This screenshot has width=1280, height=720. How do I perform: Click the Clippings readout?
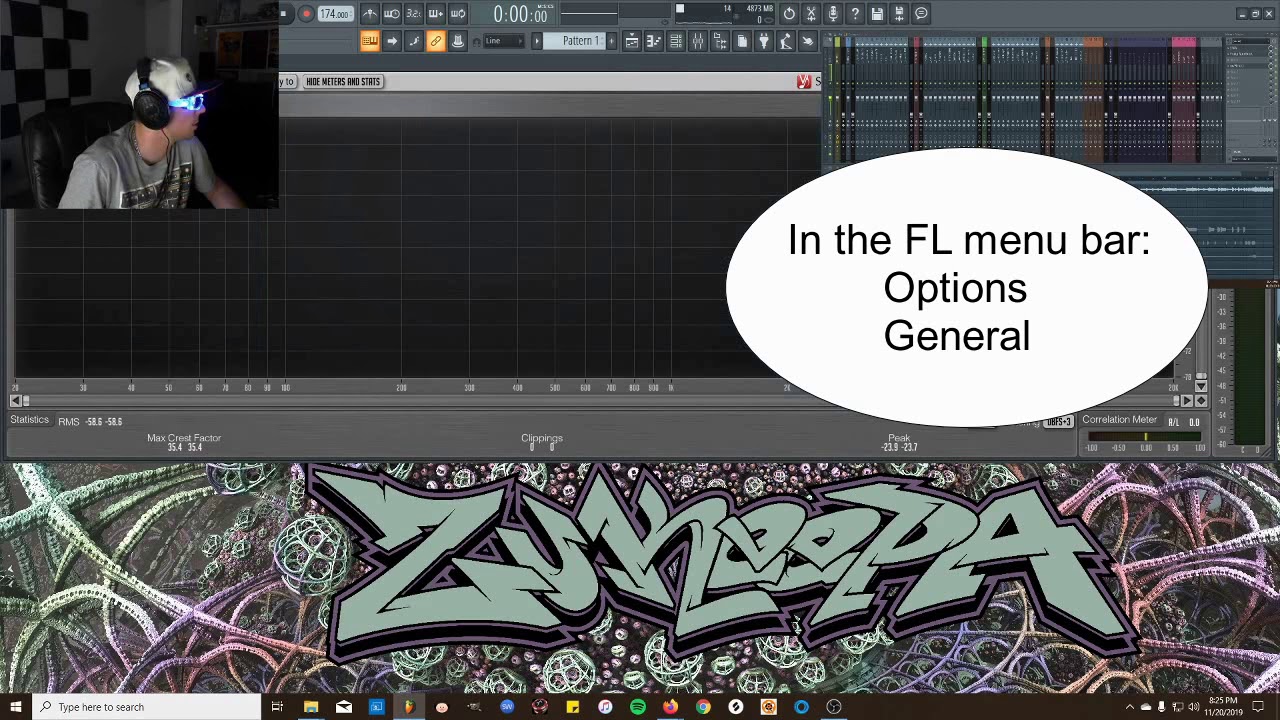pos(542,442)
